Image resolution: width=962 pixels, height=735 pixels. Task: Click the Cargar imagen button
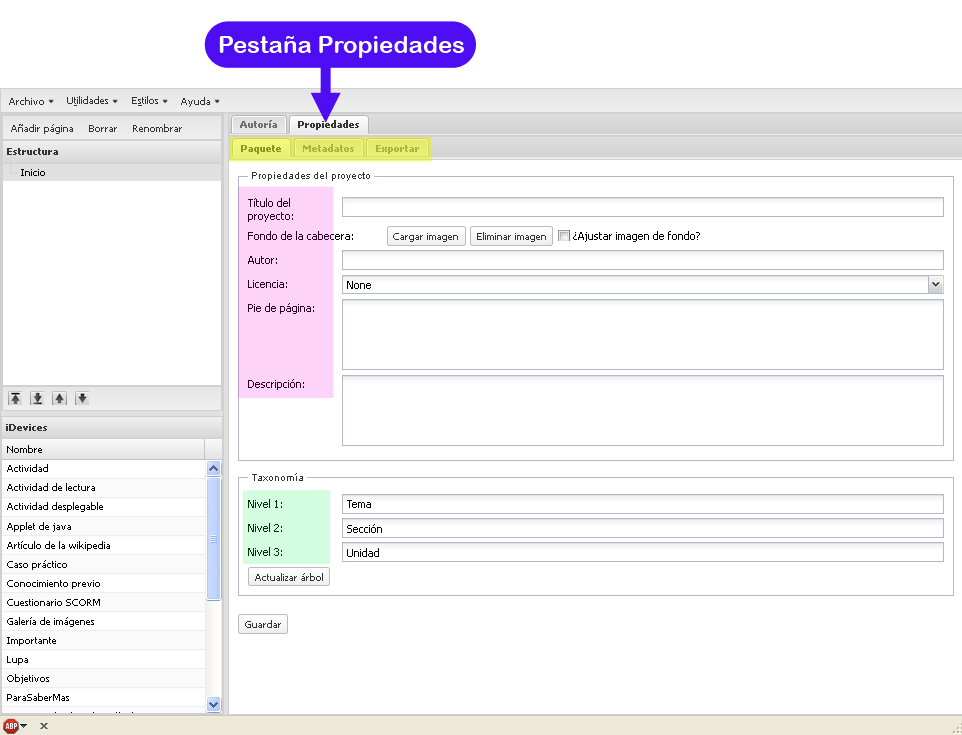(x=426, y=236)
